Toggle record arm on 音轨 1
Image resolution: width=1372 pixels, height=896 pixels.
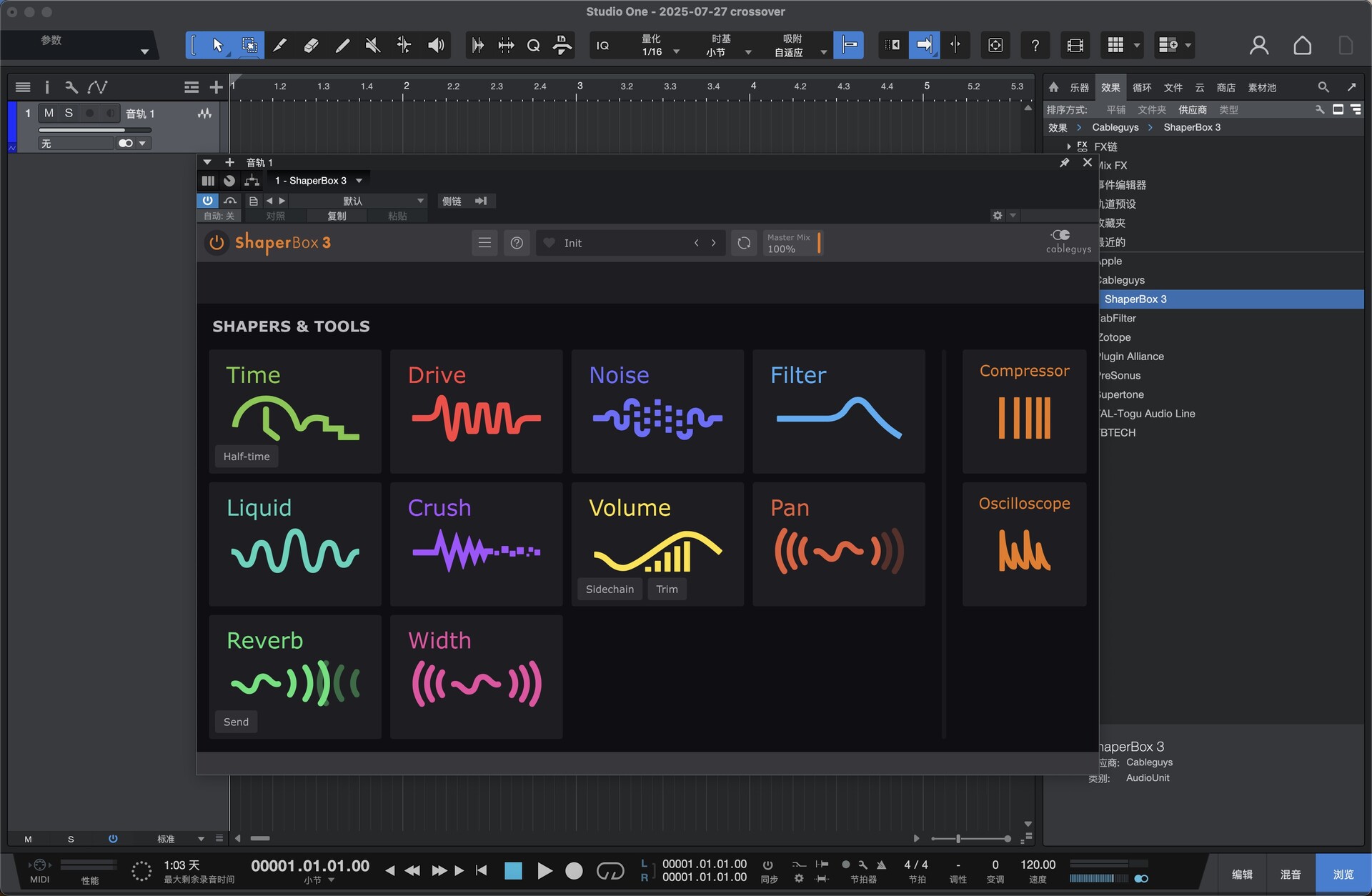(x=89, y=113)
